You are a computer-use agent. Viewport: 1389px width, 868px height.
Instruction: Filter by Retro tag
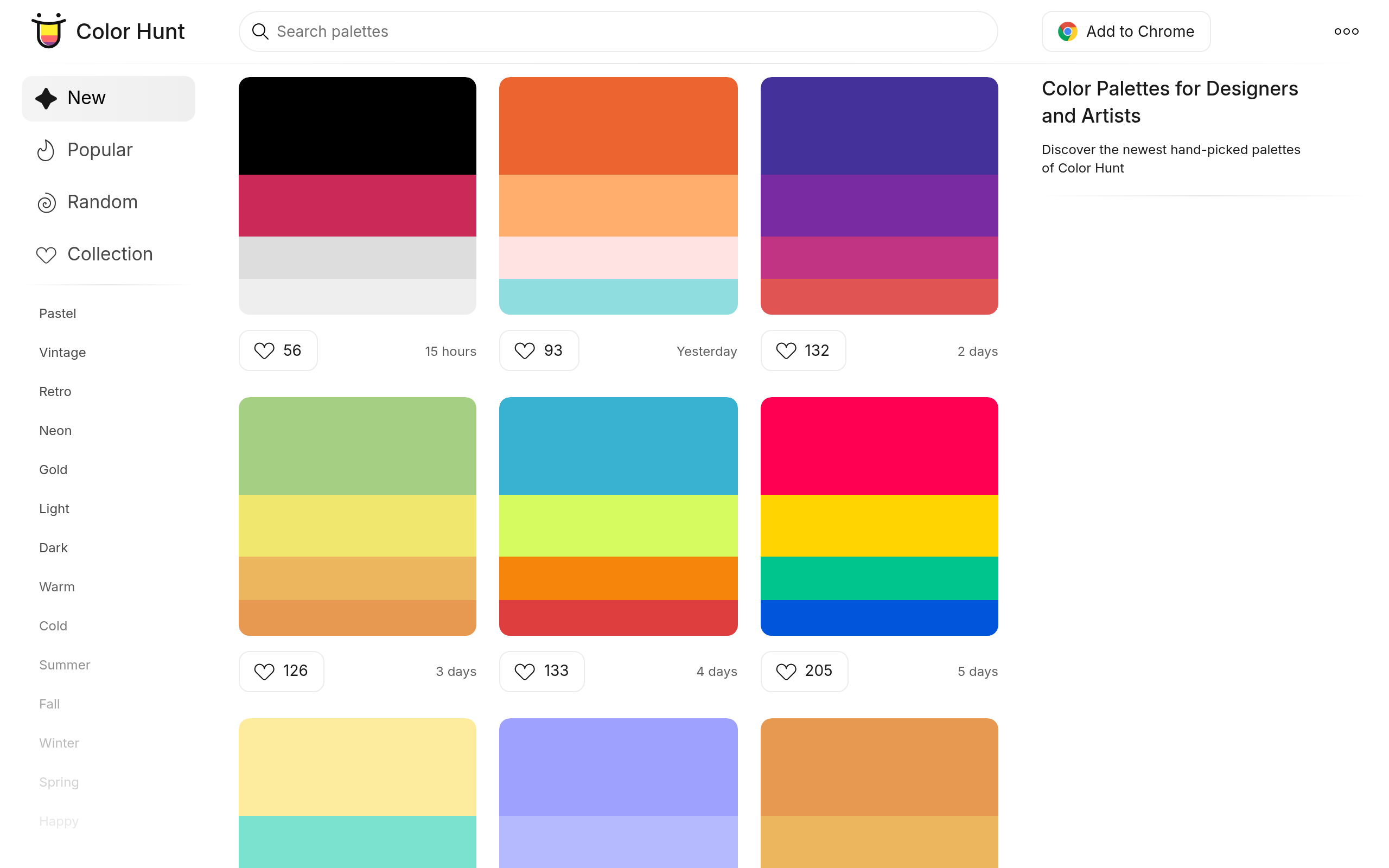click(x=55, y=392)
